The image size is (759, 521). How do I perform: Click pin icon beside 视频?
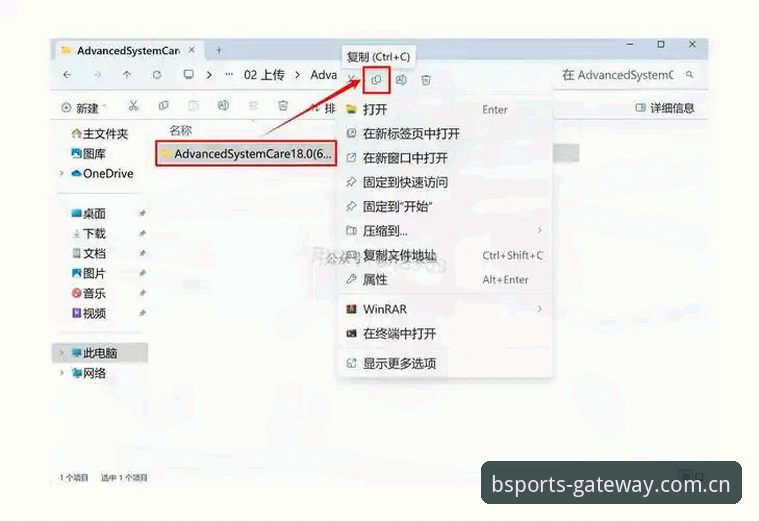pyautogui.click(x=142, y=313)
